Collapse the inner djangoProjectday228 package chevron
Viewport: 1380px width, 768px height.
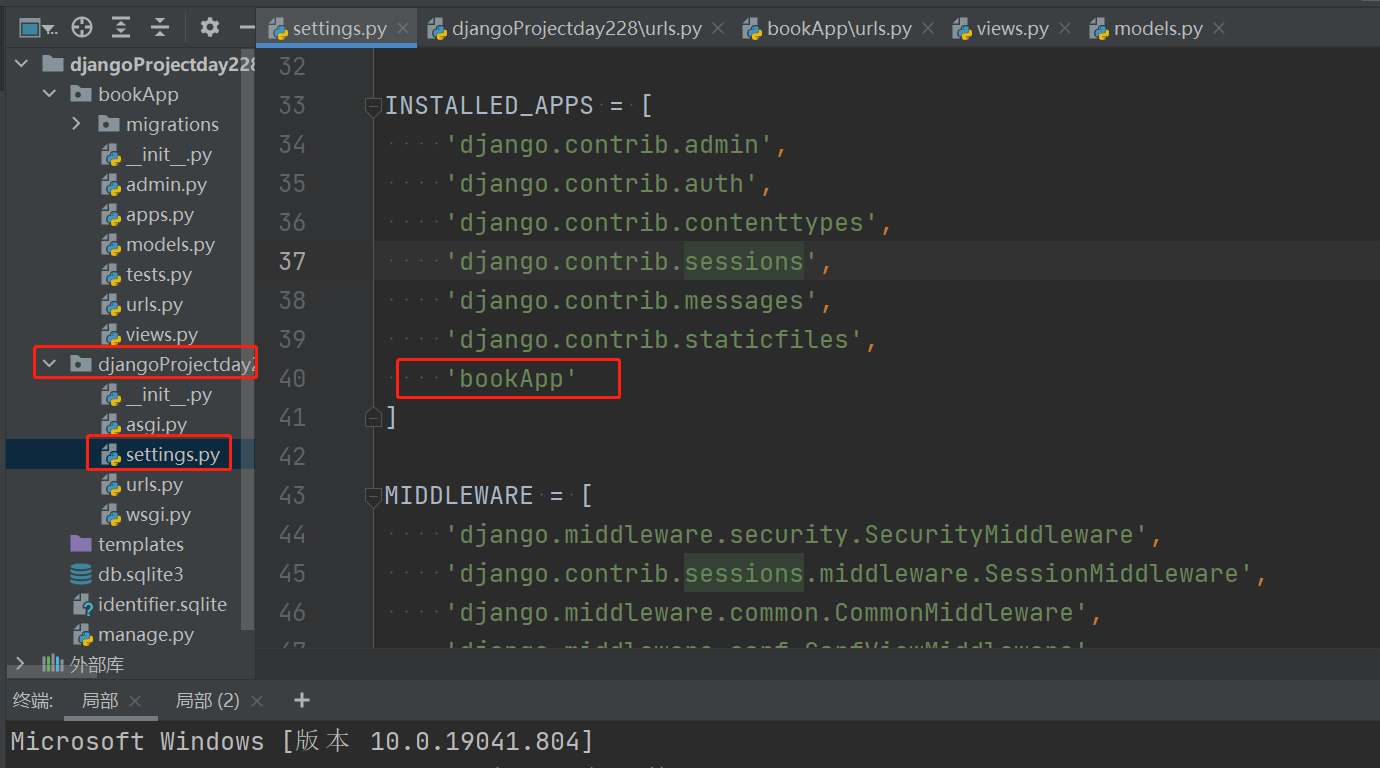coord(49,364)
